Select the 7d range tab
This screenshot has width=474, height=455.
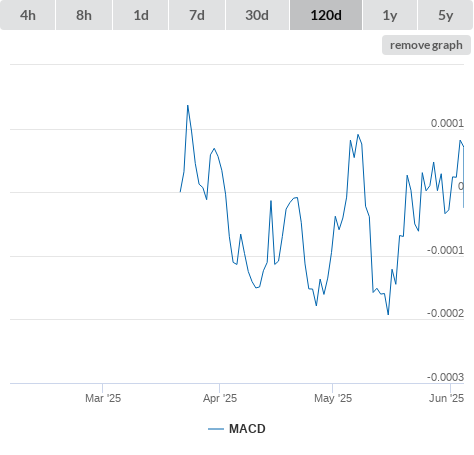(x=197, y=15)
